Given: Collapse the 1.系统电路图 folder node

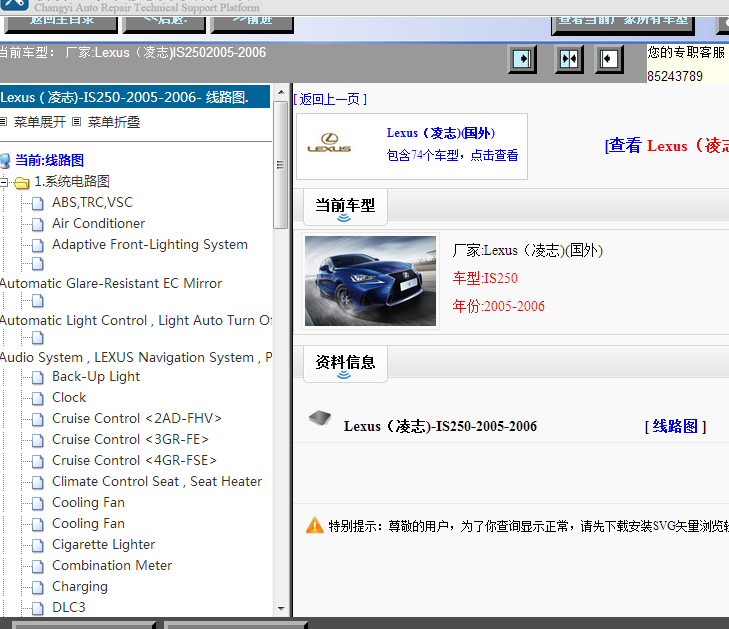Looking at the screenshot, I should point(4,182).
